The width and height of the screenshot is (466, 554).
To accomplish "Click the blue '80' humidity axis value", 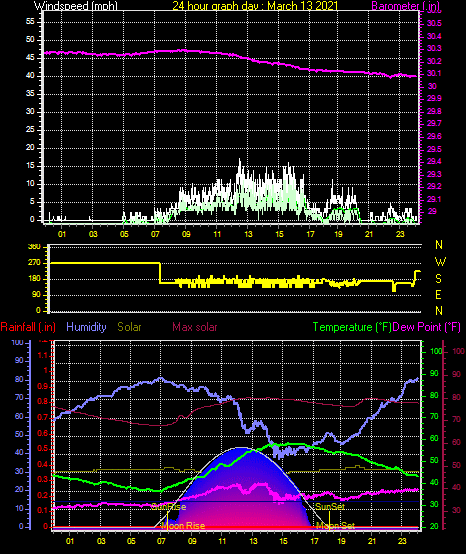I will click(x=19, y=380).
